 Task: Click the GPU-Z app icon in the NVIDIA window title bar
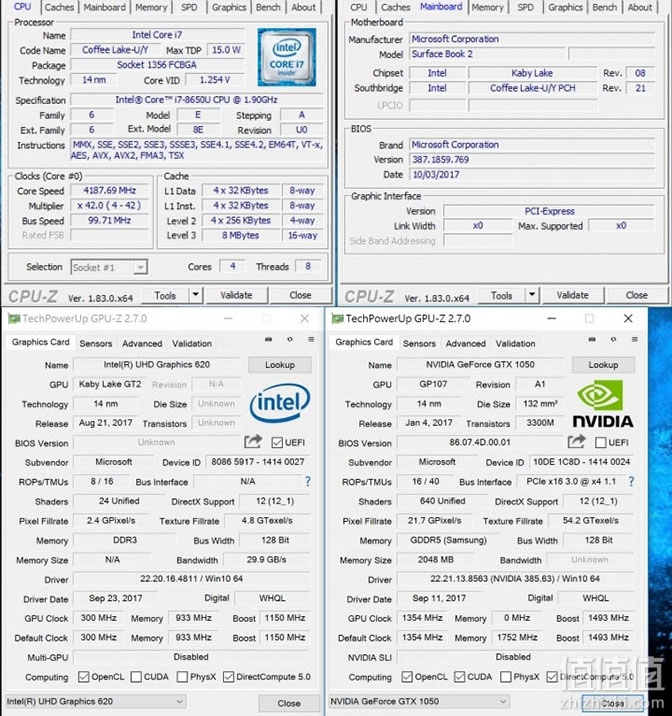tap(337, 318)
